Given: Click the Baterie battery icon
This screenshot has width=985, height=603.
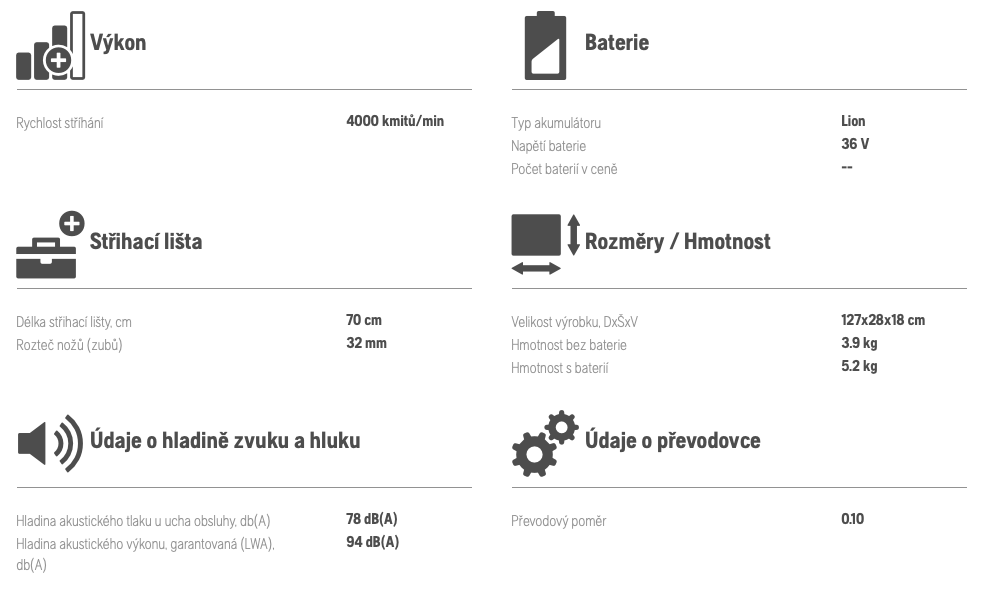Looking at the screenshot, I should pos(545,45).
